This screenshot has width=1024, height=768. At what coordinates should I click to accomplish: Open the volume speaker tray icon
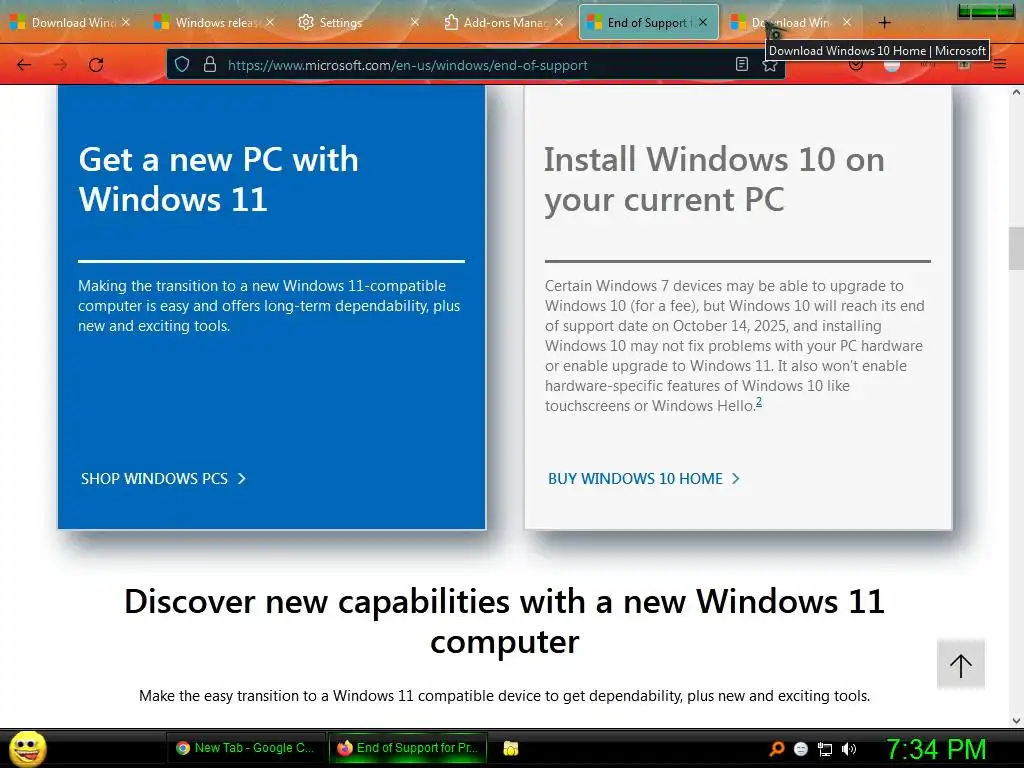point(849,749)
